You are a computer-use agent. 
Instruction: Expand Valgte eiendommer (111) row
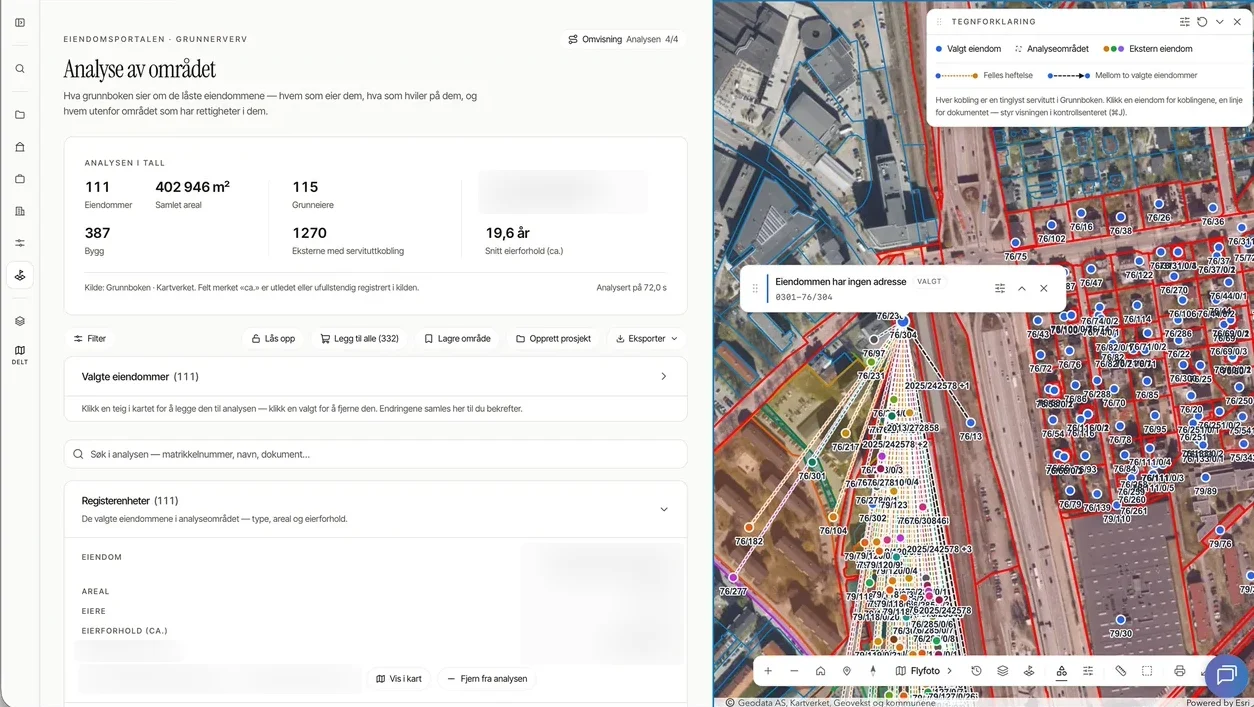tap(375, 377)
